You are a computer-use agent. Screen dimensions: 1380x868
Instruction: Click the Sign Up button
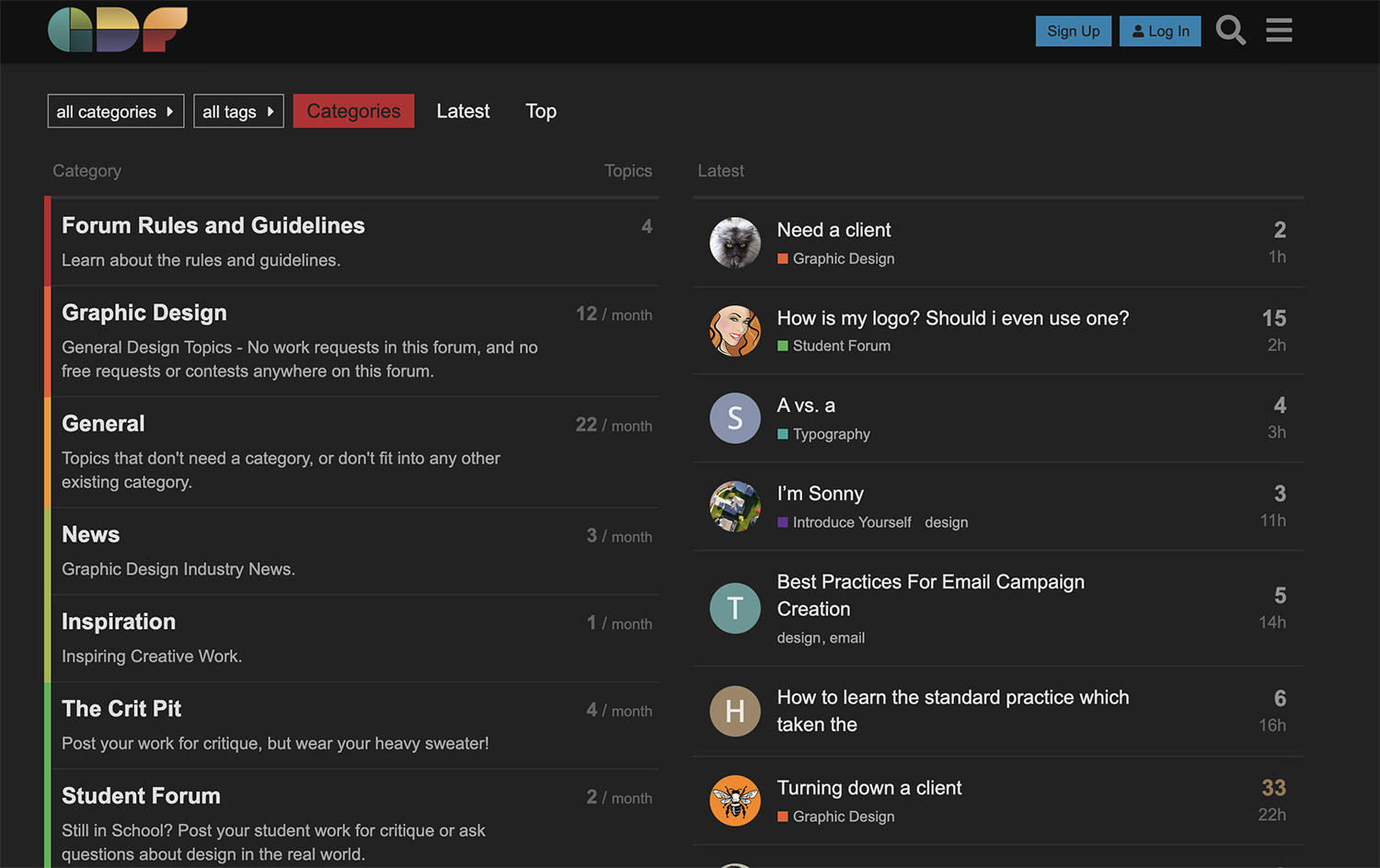click(x=1073, y=30)
